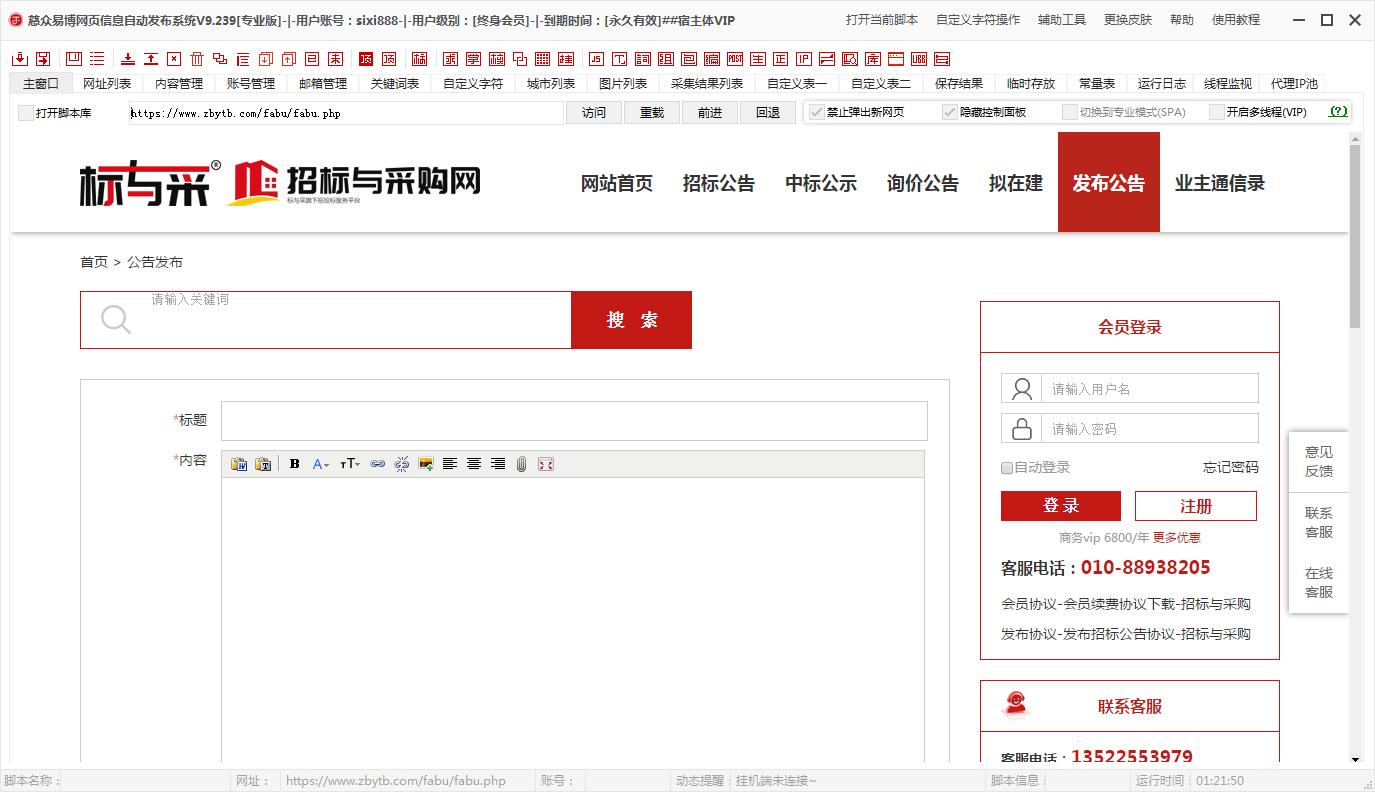The width and height of the screenshot is (1375, 792).
Task: Toggle 打开脚本库 checkbox
Action: 26,113
